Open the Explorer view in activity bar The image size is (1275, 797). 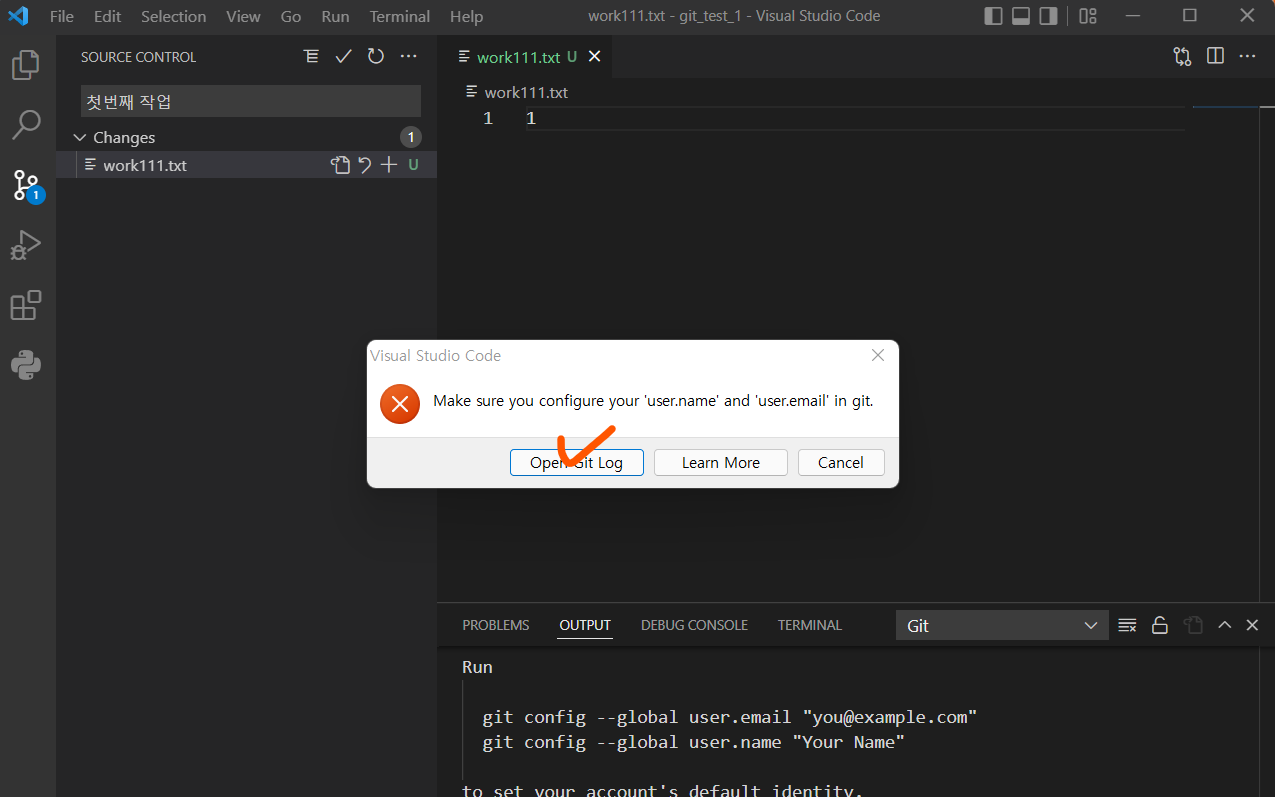26,65
